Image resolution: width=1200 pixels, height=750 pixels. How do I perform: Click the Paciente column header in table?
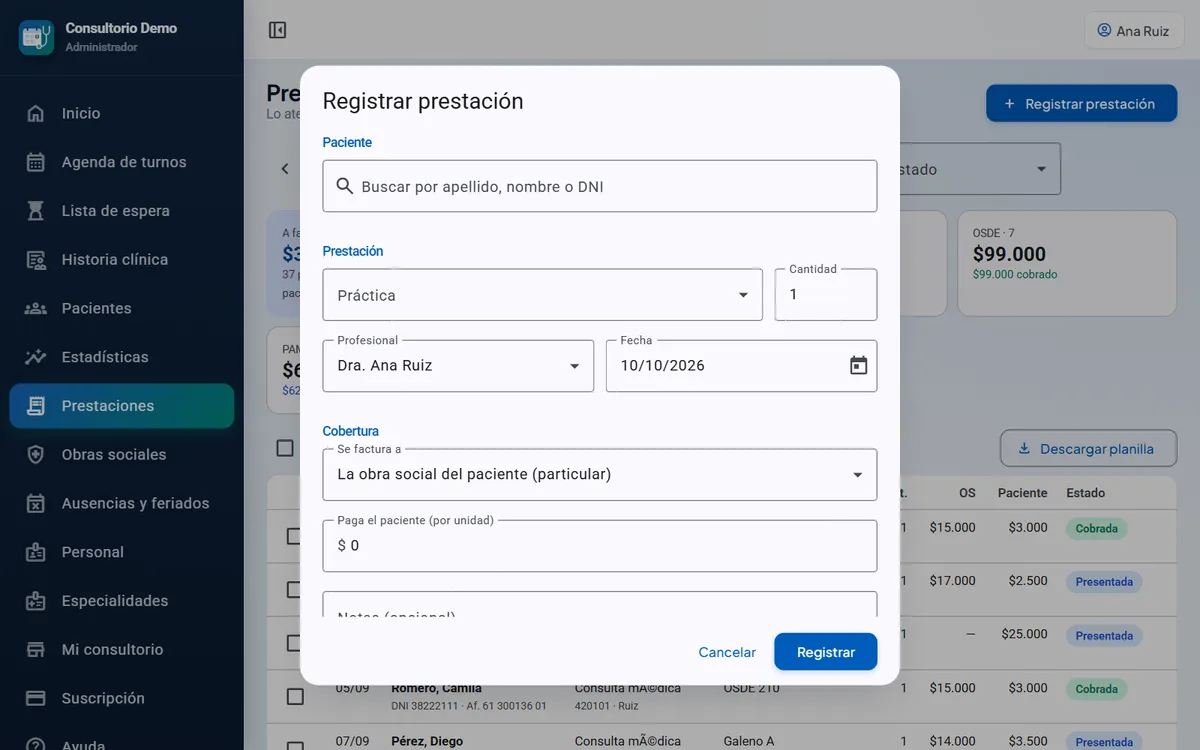pos(1022,493)
